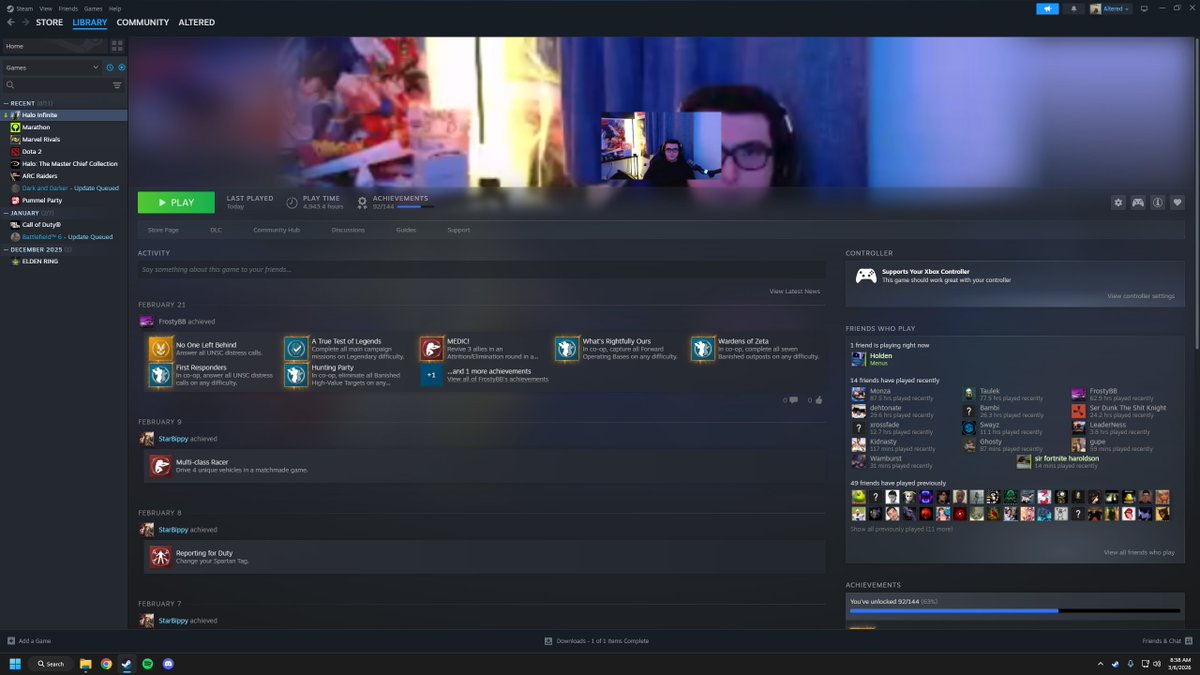Click the library search magnifier icon
Screen dimensions: 1200x675
pos(10,85)
